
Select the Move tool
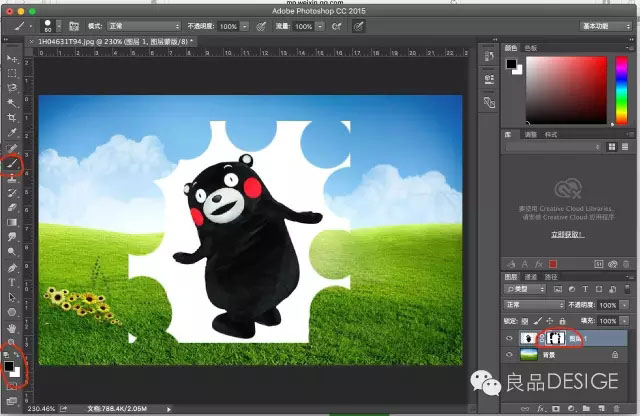(12, 58)
